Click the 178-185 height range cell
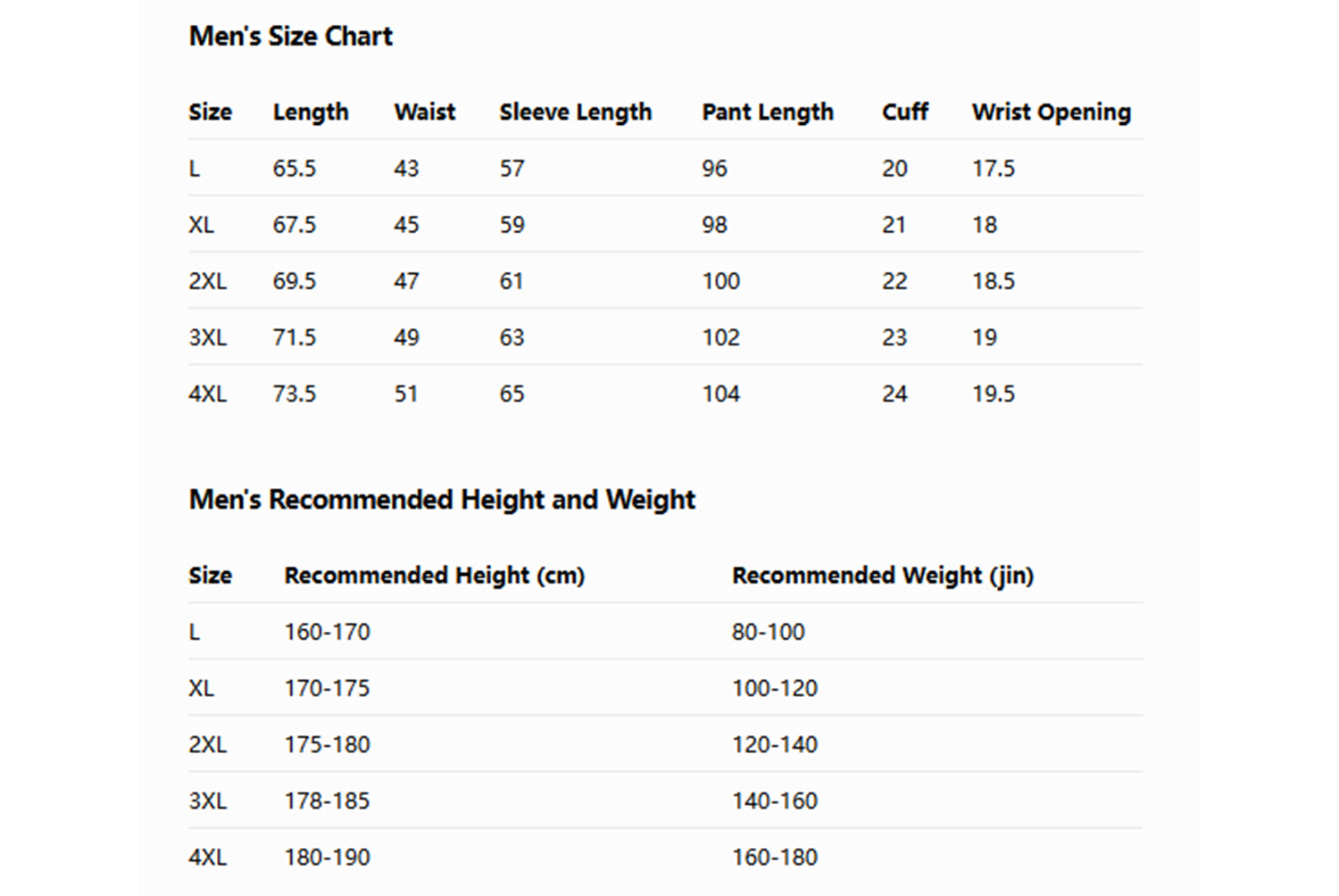Image resolution: width=1339 pixels, height=896 pixels. click(327, 801)
